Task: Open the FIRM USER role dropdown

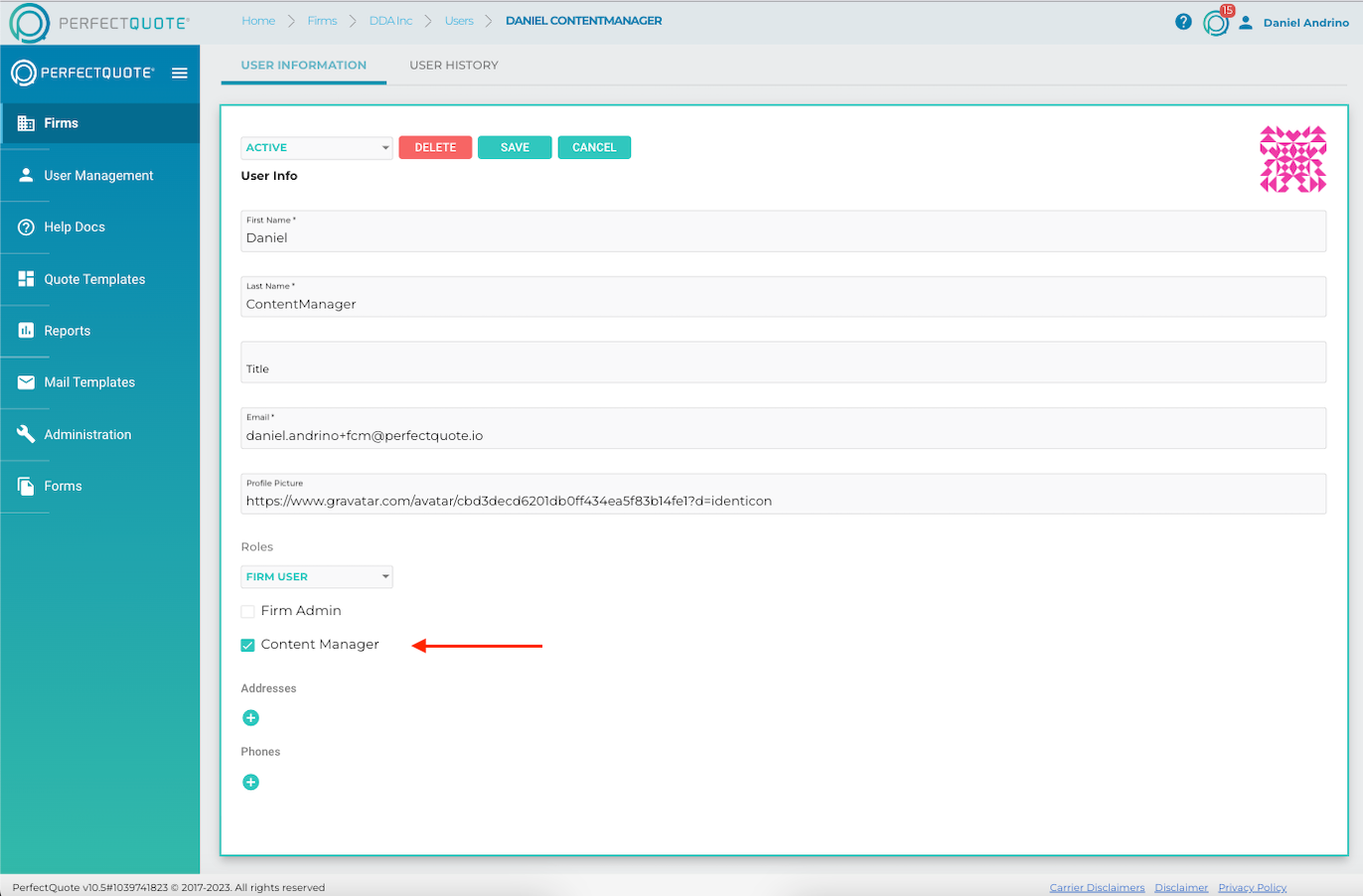Action: pos(317,577)
